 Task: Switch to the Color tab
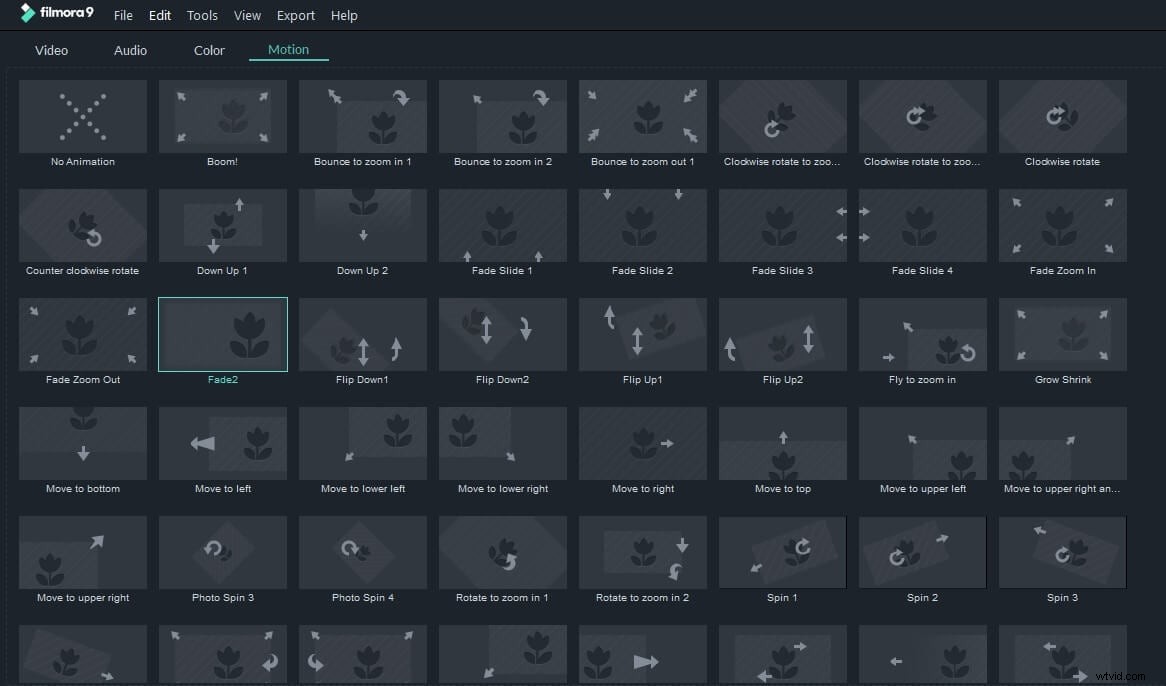click(x=209, y=49)
